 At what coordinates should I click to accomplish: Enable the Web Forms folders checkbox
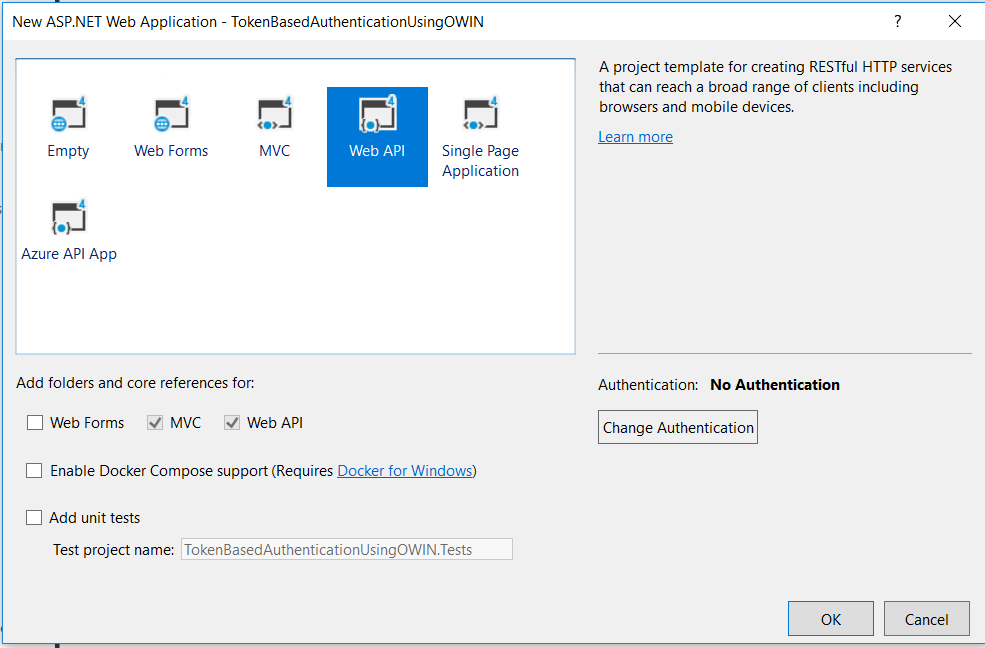click(x=35, y=422)
